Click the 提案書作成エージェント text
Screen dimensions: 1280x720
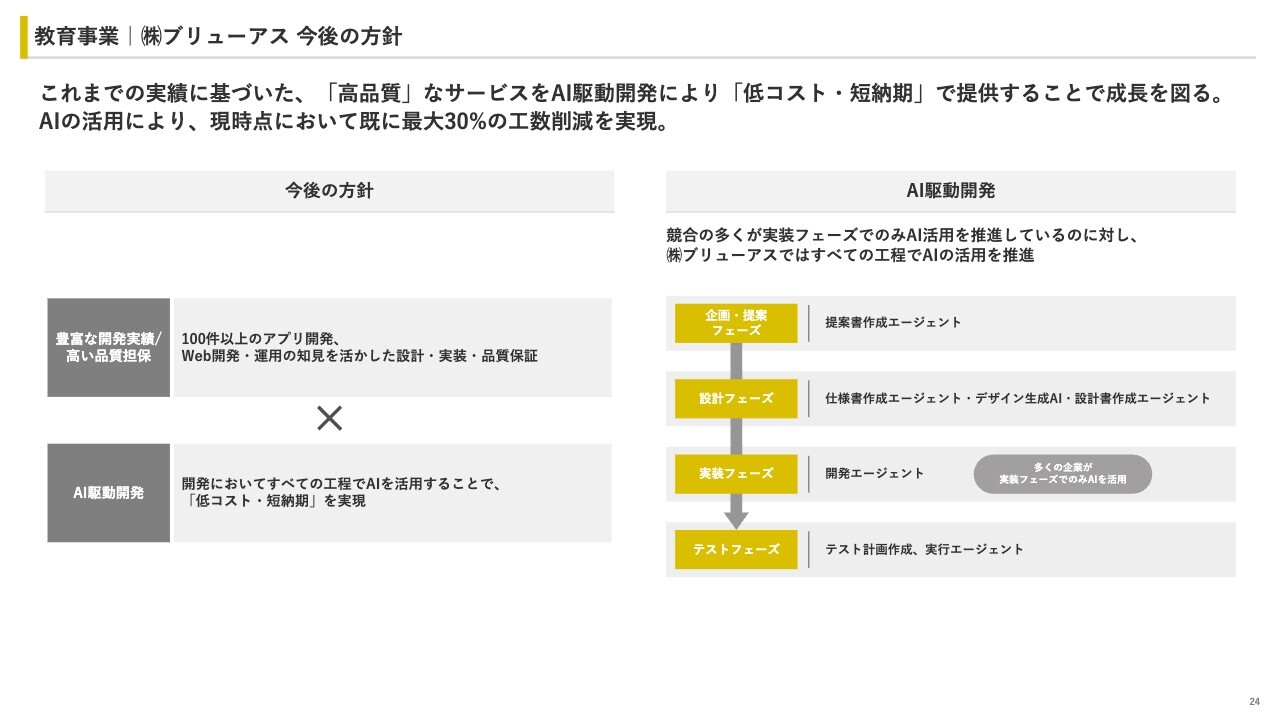(893, 323)
